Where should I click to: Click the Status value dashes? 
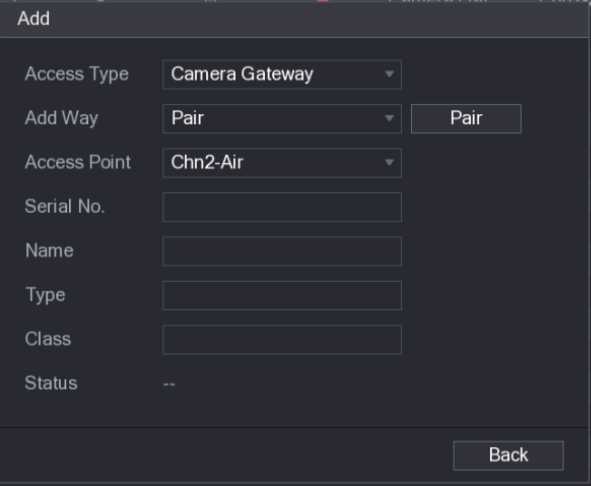pos(169,384)
